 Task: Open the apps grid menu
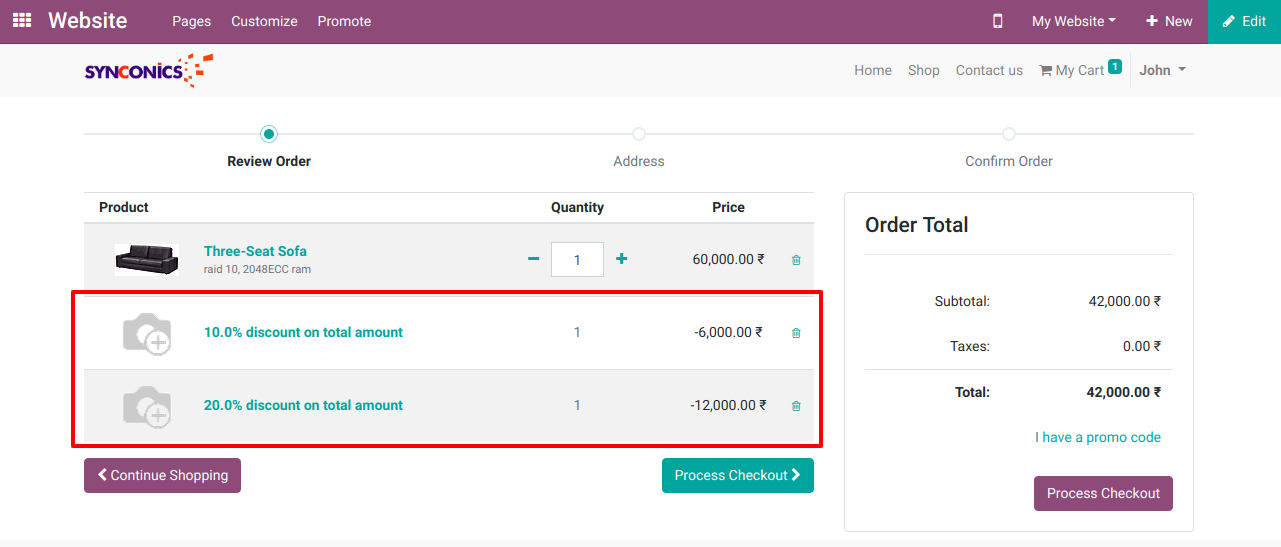21,20
